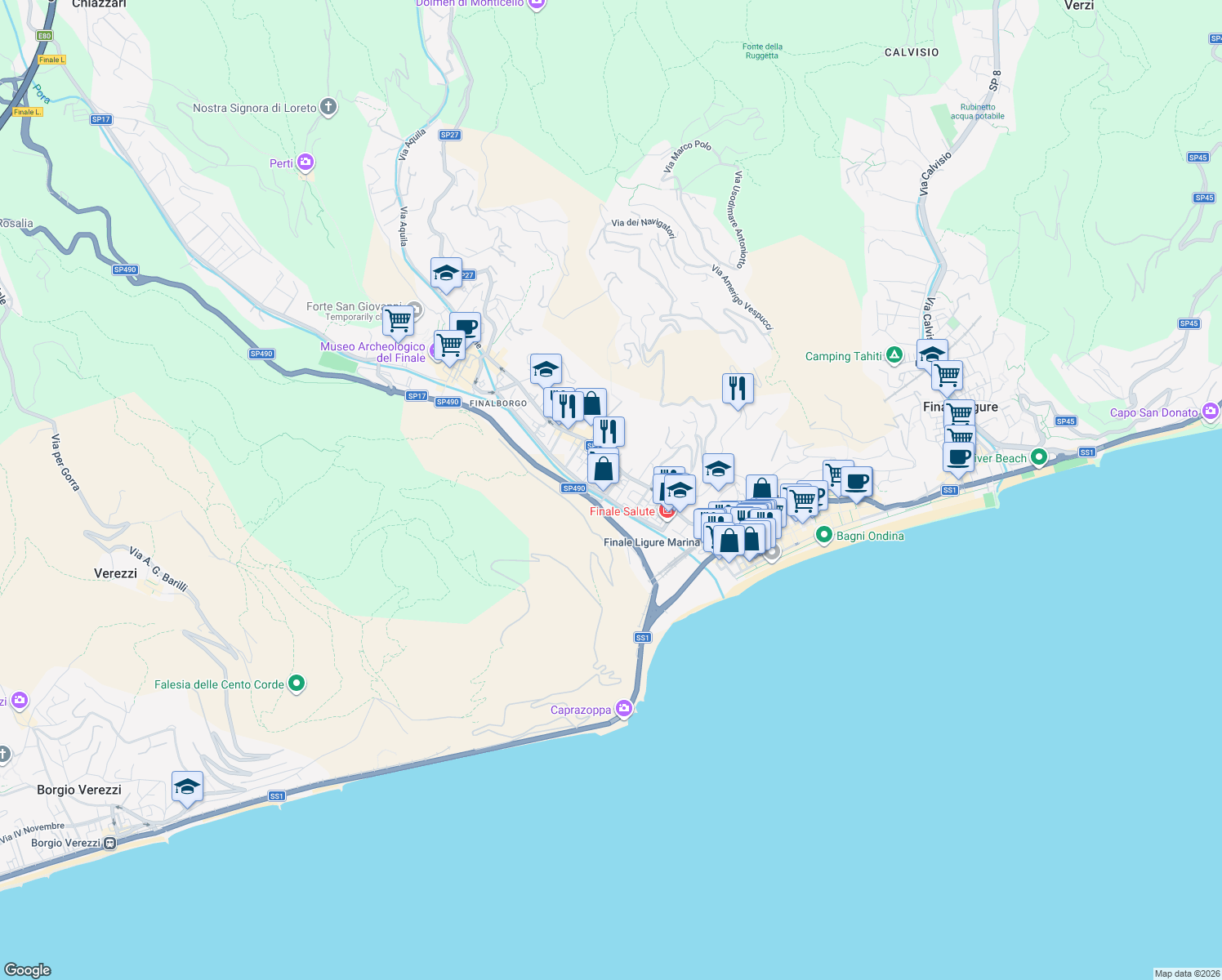This screenshot has height=980, width=1222.
Task: Open the church marker at Nostra Signora di Loreto
Action: pyautogui.click(x=328, y=106)
